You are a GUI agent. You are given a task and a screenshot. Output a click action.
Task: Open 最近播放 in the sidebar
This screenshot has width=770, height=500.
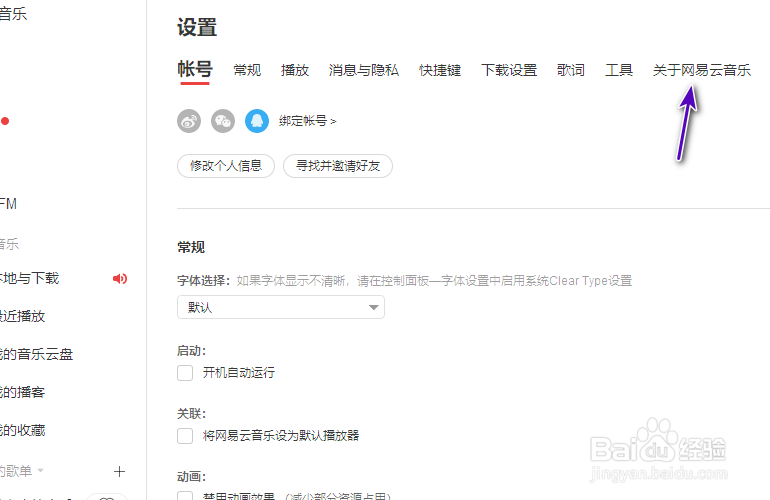coord(23,316)
